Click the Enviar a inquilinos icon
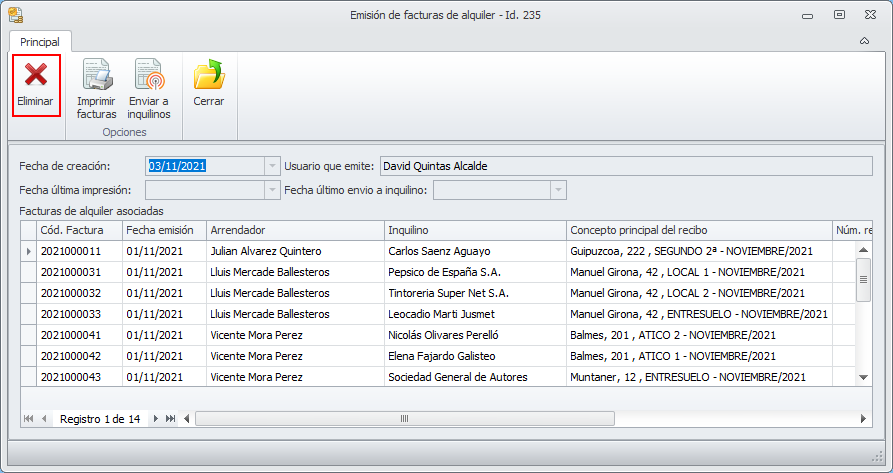This screenshot has width=893, height=473. 149,76
